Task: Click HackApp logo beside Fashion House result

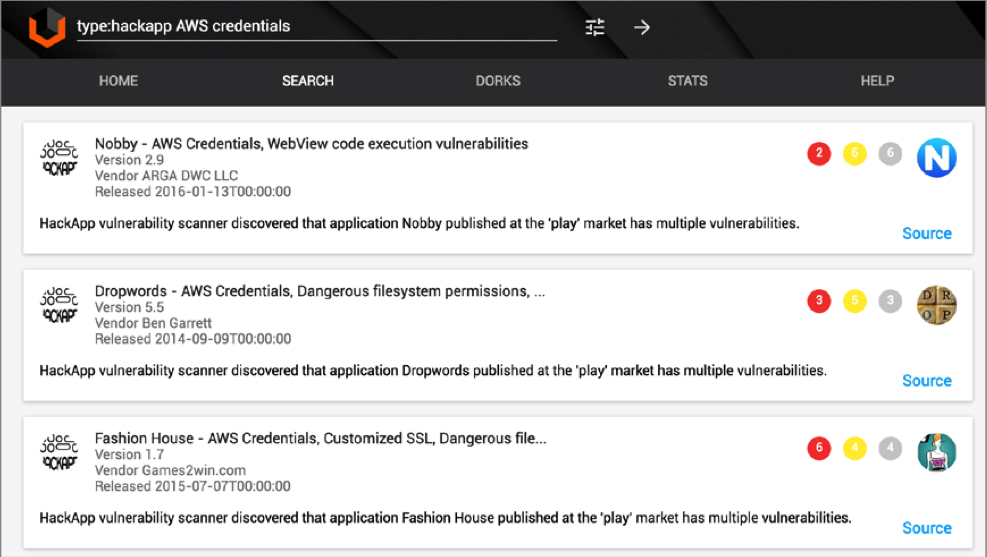Action: (59, 454)
